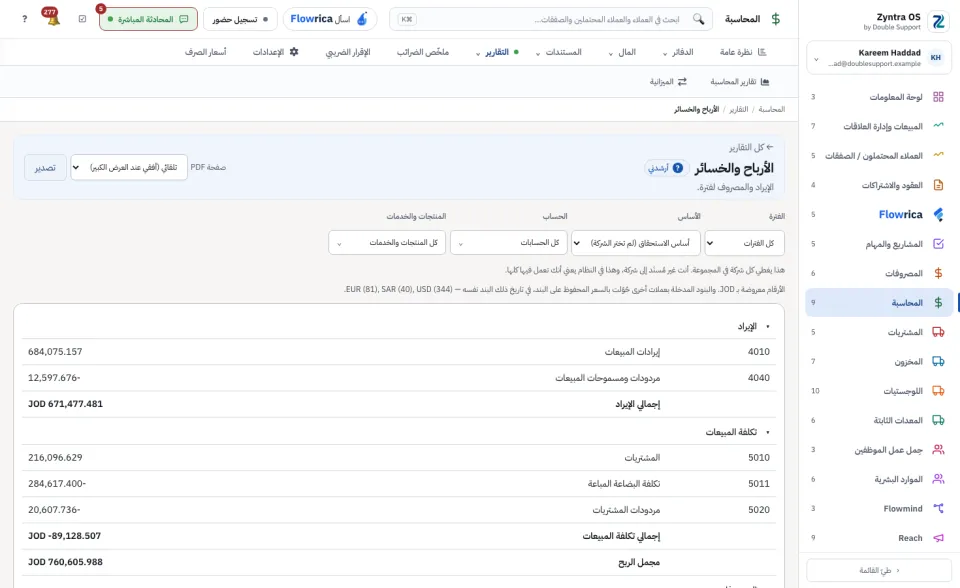Open لوحة المعلومات from the sidebar
The width and height of the screenshot is (960, 588).
point(879,97)
